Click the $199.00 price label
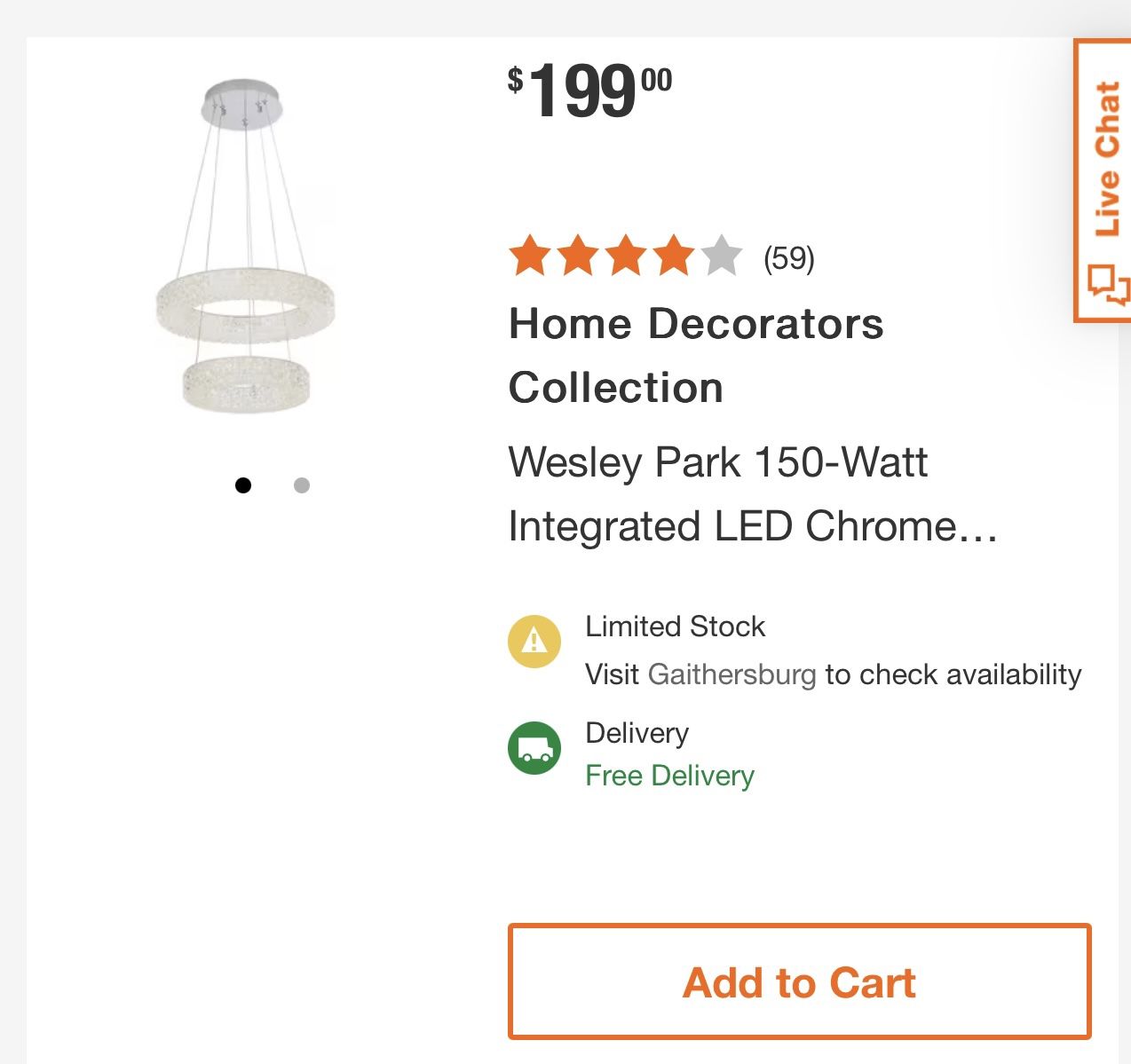This screenshot has width=1131, height=1064. (x=589, y=90)
